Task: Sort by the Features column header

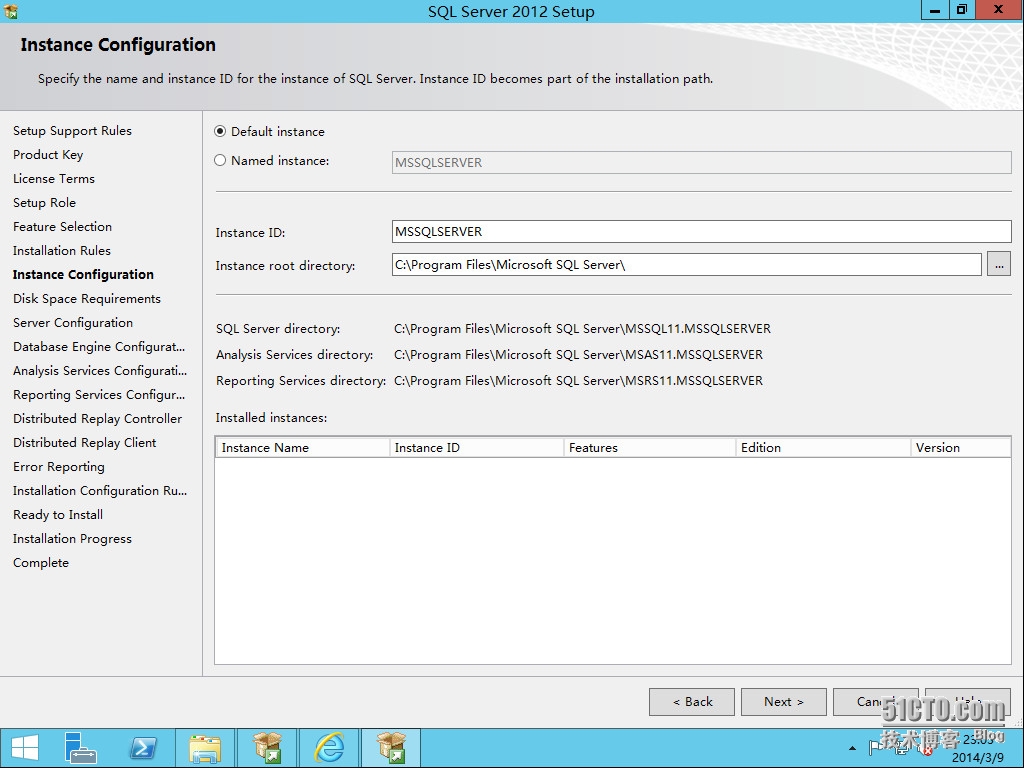Action: coord(650,447)
